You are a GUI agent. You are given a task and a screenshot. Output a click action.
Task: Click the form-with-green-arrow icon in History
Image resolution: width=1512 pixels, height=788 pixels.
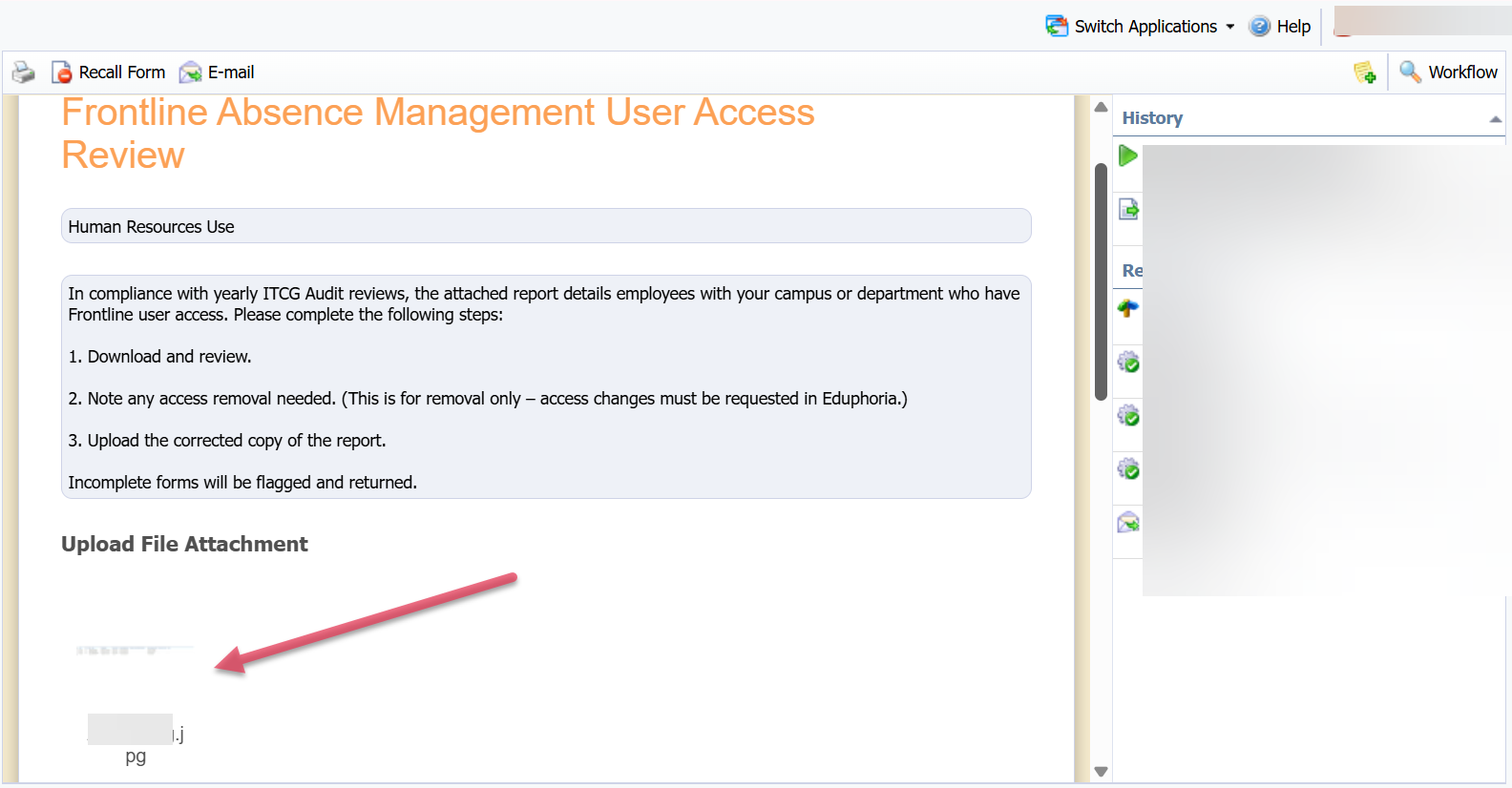pos(1128,209)
